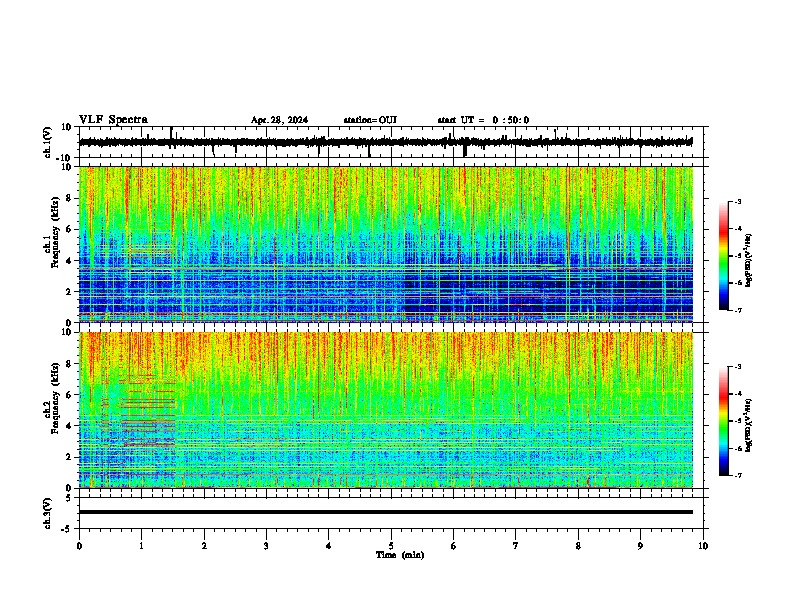This screenshot has width=792, height=612.
Task: Select the ch.2 "Frequency (kHz)" axis label
Action: click(x=55, y=398)
